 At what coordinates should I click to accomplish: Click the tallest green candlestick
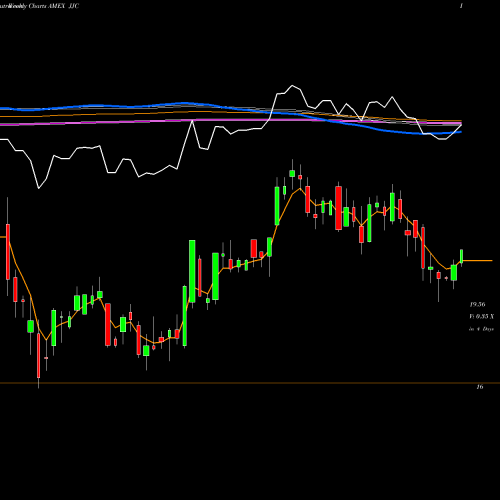[192, 271]
